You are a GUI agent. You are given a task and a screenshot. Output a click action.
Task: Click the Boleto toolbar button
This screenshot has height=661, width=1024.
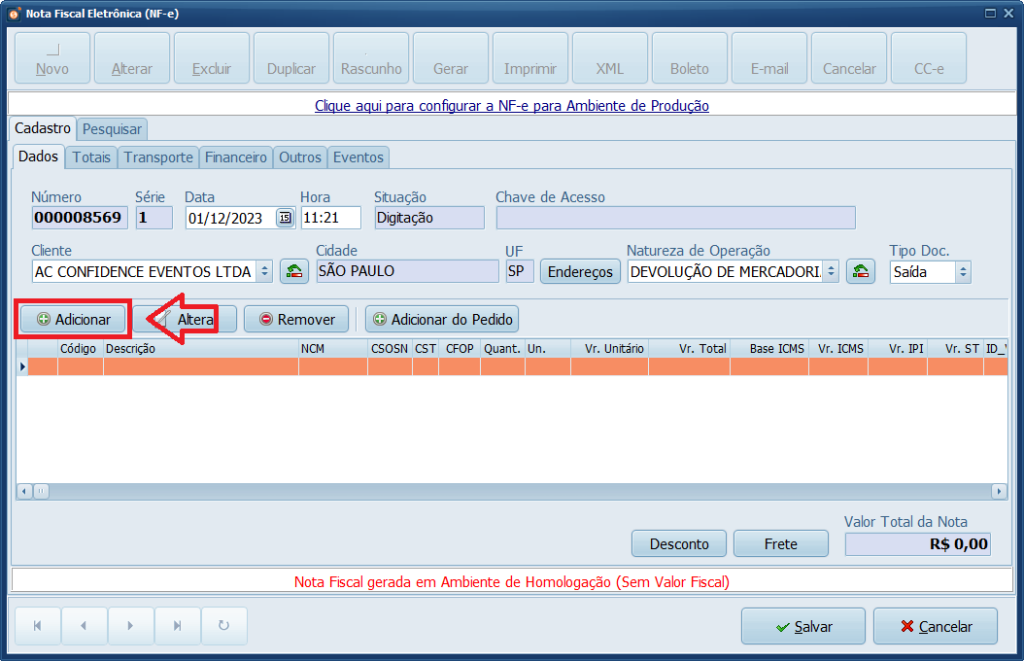coord(688,57)
